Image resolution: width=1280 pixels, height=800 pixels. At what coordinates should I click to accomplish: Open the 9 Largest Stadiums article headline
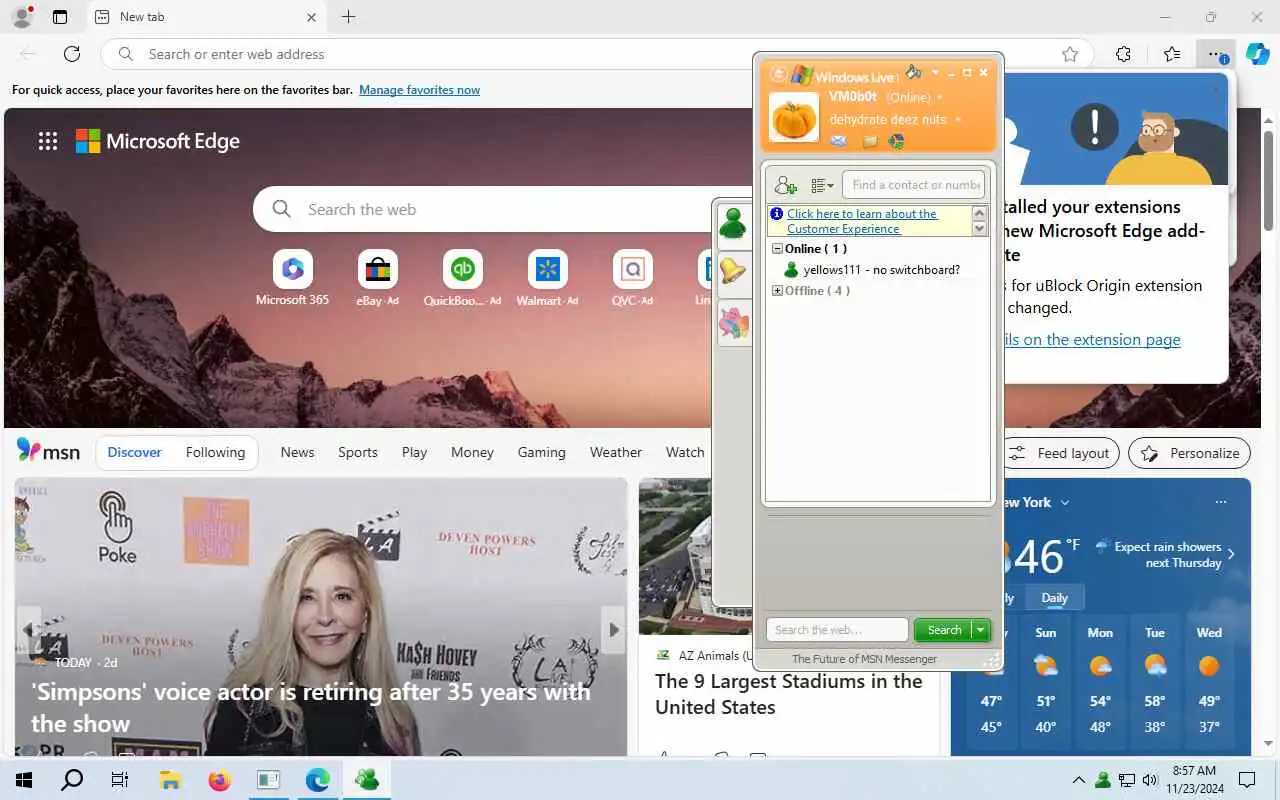[x=788, y=694]
